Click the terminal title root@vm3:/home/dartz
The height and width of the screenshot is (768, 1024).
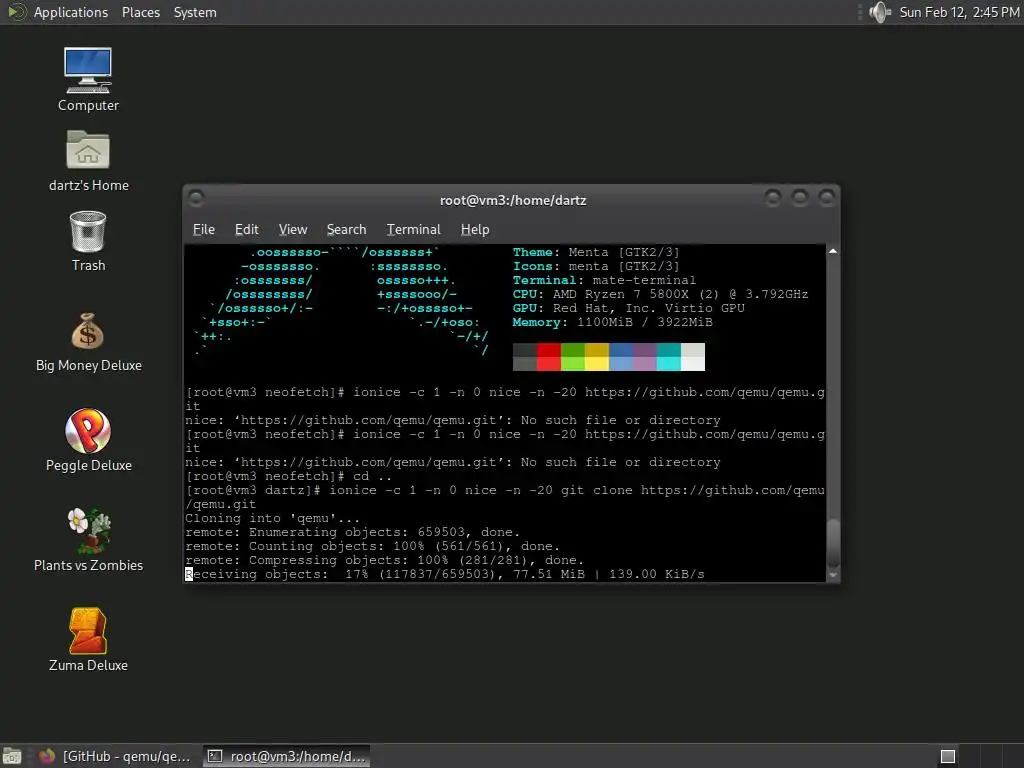[513, 200]
